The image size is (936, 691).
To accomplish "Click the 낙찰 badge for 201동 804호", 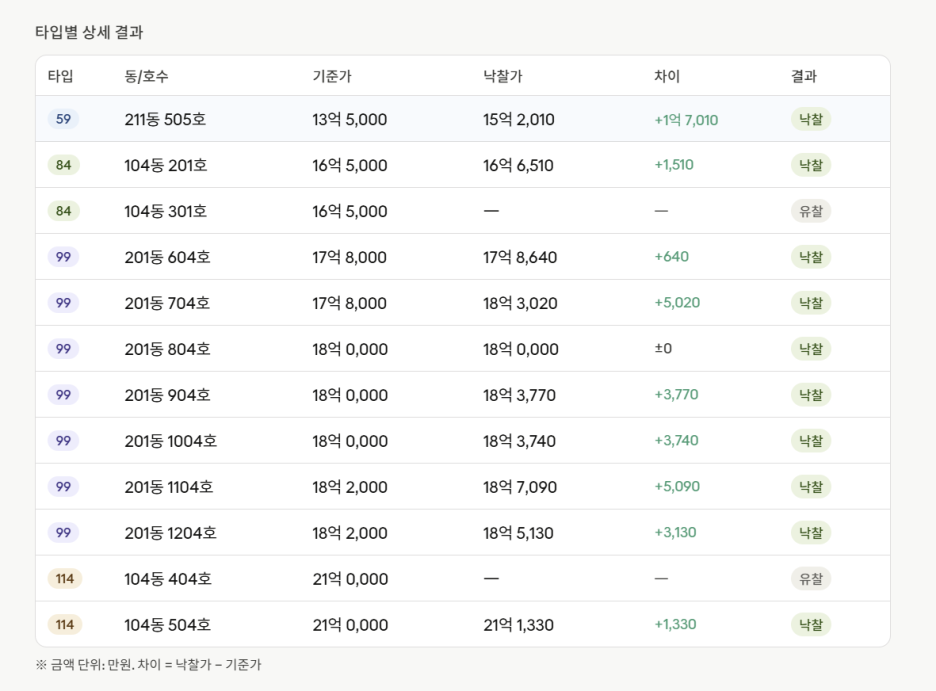I will click(811, 348).
